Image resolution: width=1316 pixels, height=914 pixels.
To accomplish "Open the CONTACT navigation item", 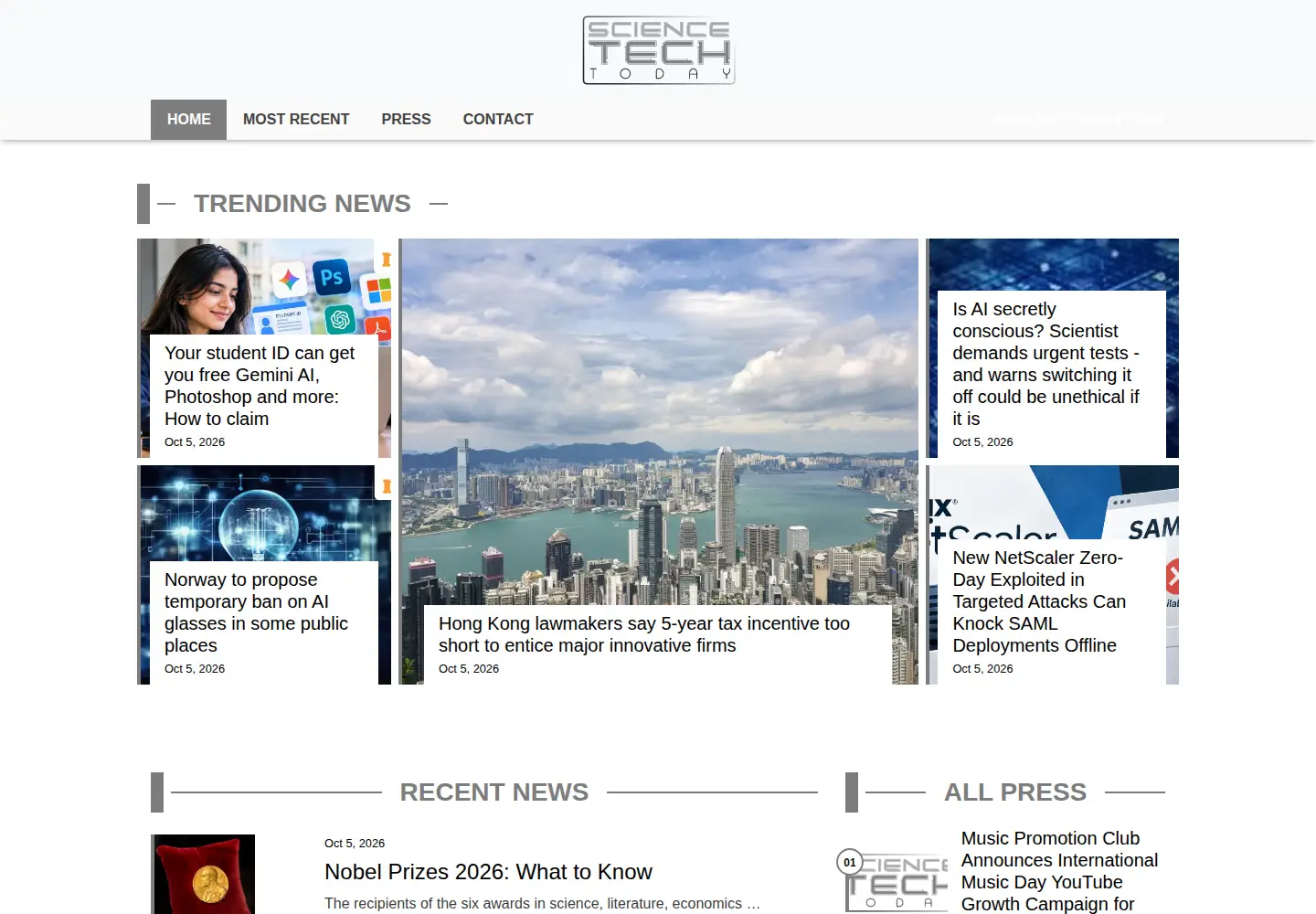I will pyautogui.click(x=498, y=120).
